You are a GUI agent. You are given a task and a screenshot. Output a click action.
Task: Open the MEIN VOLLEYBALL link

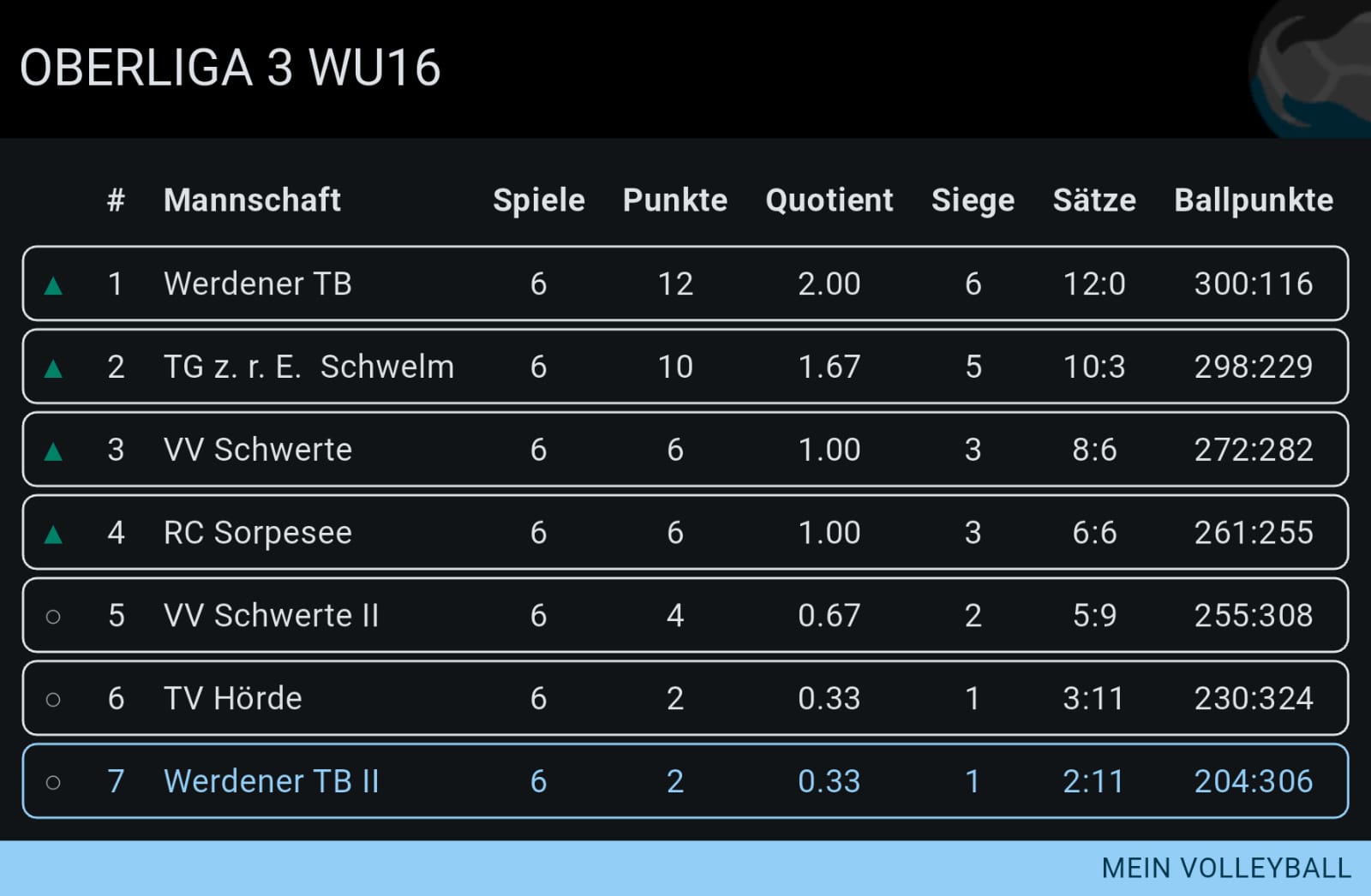[1225, 868]
